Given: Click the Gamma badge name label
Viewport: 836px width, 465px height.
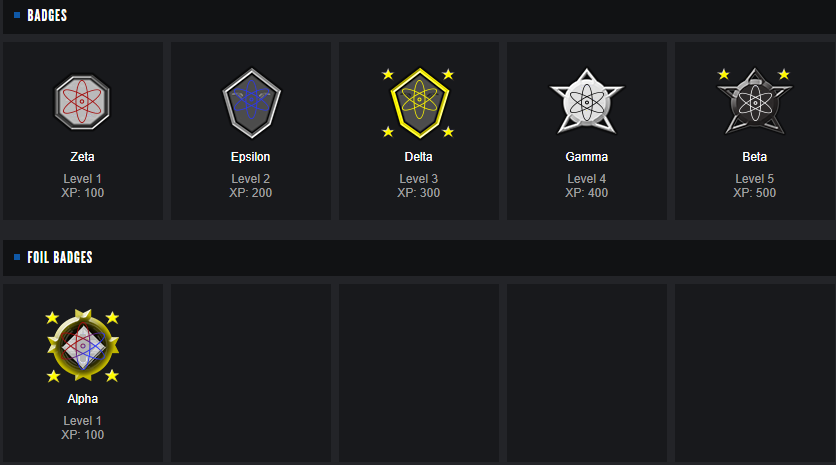Looking at the screenshot, I should pyautogui.click(x=586, y=157).
